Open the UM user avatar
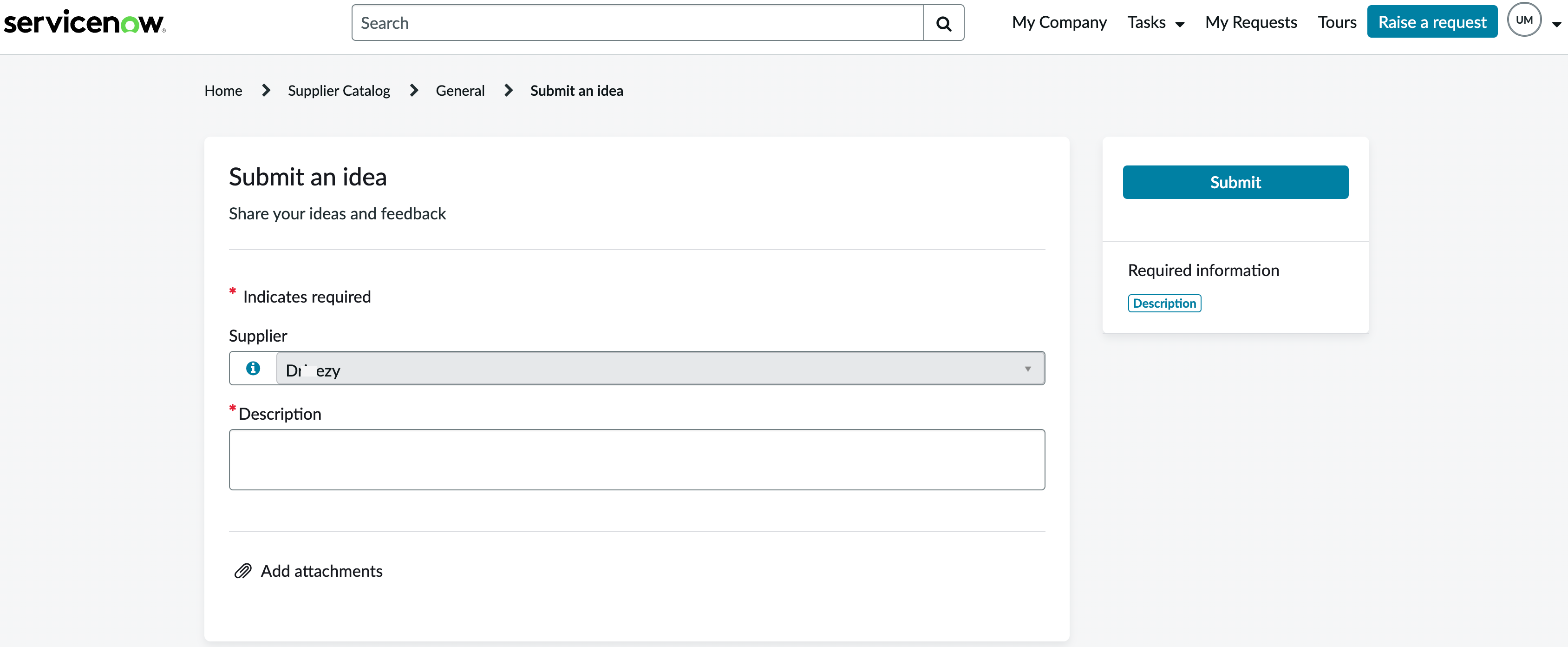1568x647 pixels. tap(1523, 20)
